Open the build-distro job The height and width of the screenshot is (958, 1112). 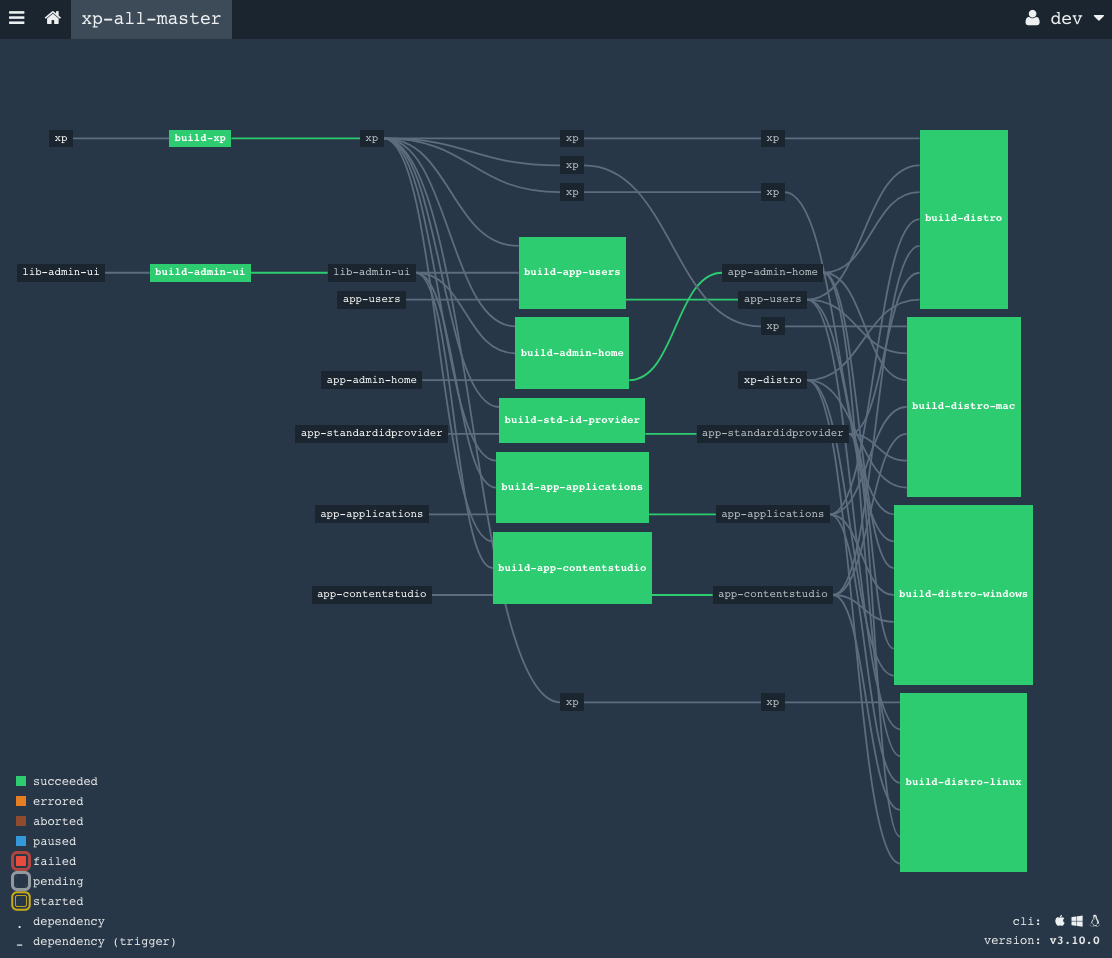click(x=964, y=218)
